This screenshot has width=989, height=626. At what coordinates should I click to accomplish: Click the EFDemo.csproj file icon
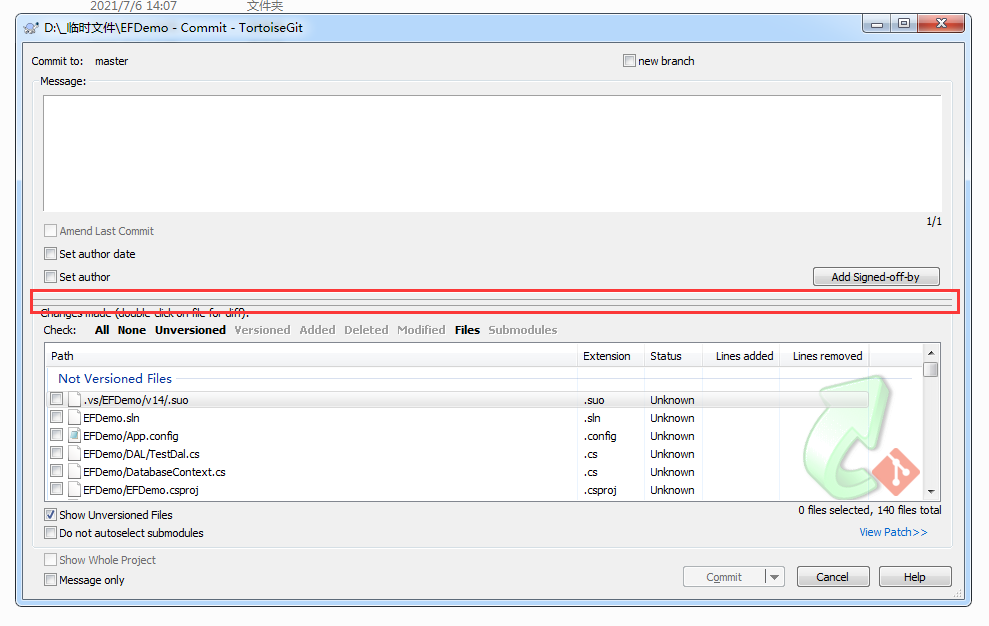click(74, 490)
